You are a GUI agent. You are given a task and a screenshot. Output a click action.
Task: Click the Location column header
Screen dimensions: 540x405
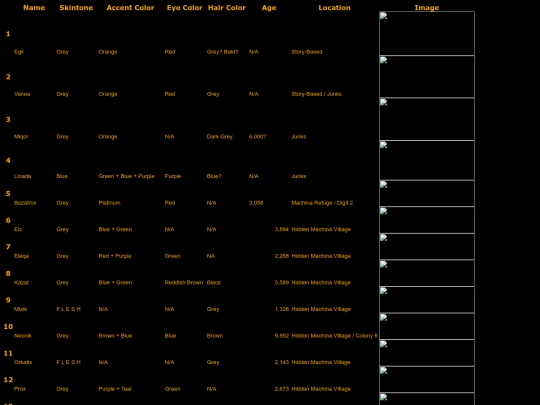pos(334,8)
